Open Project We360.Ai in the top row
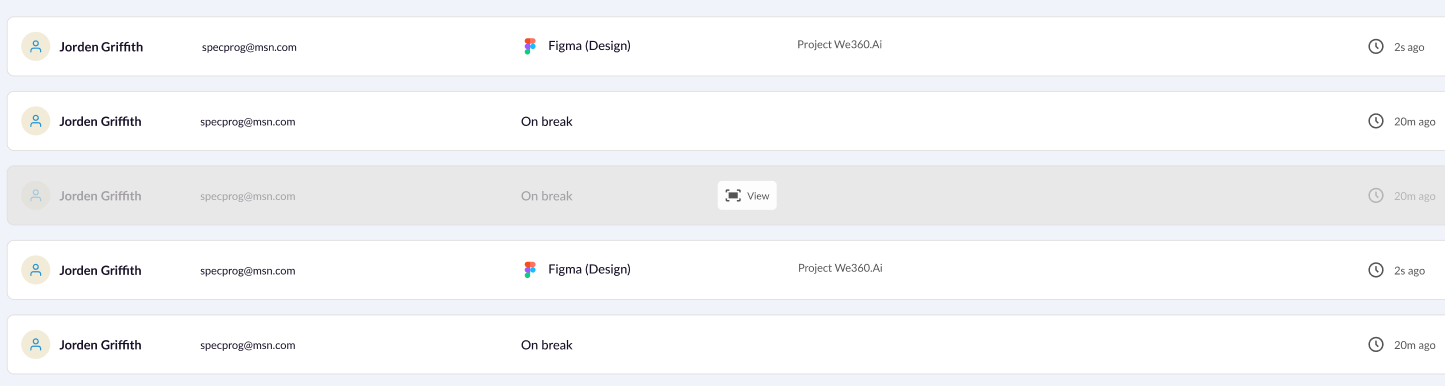This screenshot has height=386, width=1445. [x=839, y=45]
